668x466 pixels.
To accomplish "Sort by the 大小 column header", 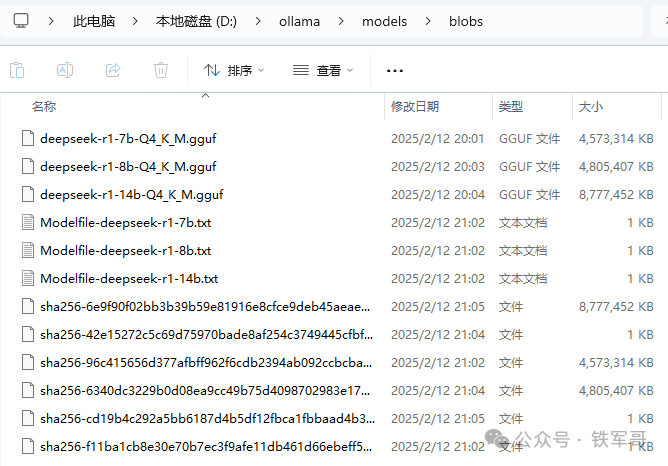I will [590, 106].
